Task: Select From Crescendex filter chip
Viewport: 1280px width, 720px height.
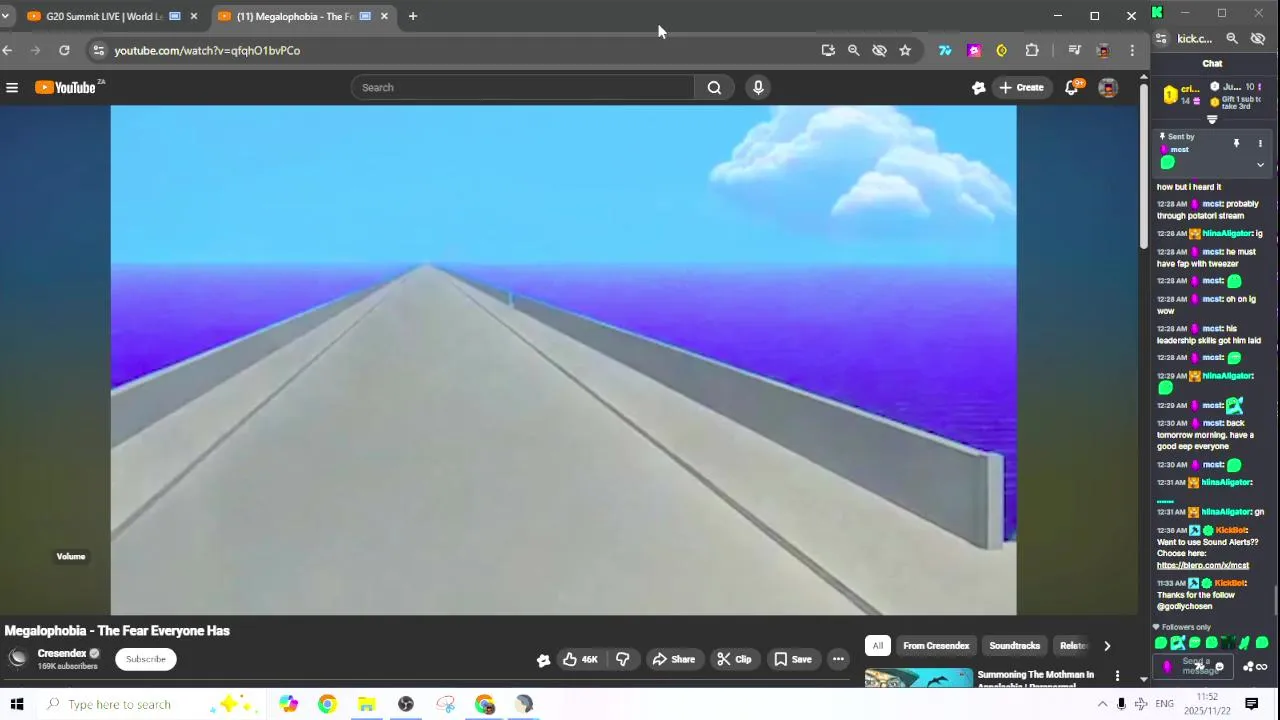Action: tap(936, 646)
